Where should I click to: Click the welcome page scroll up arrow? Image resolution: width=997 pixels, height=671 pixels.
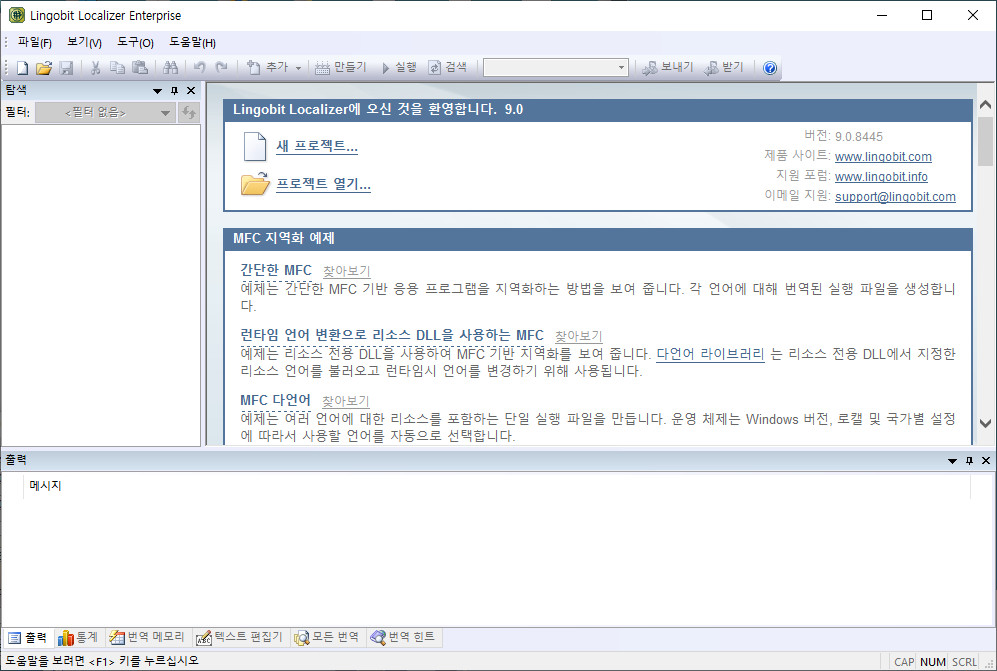(x=986, y=104)
